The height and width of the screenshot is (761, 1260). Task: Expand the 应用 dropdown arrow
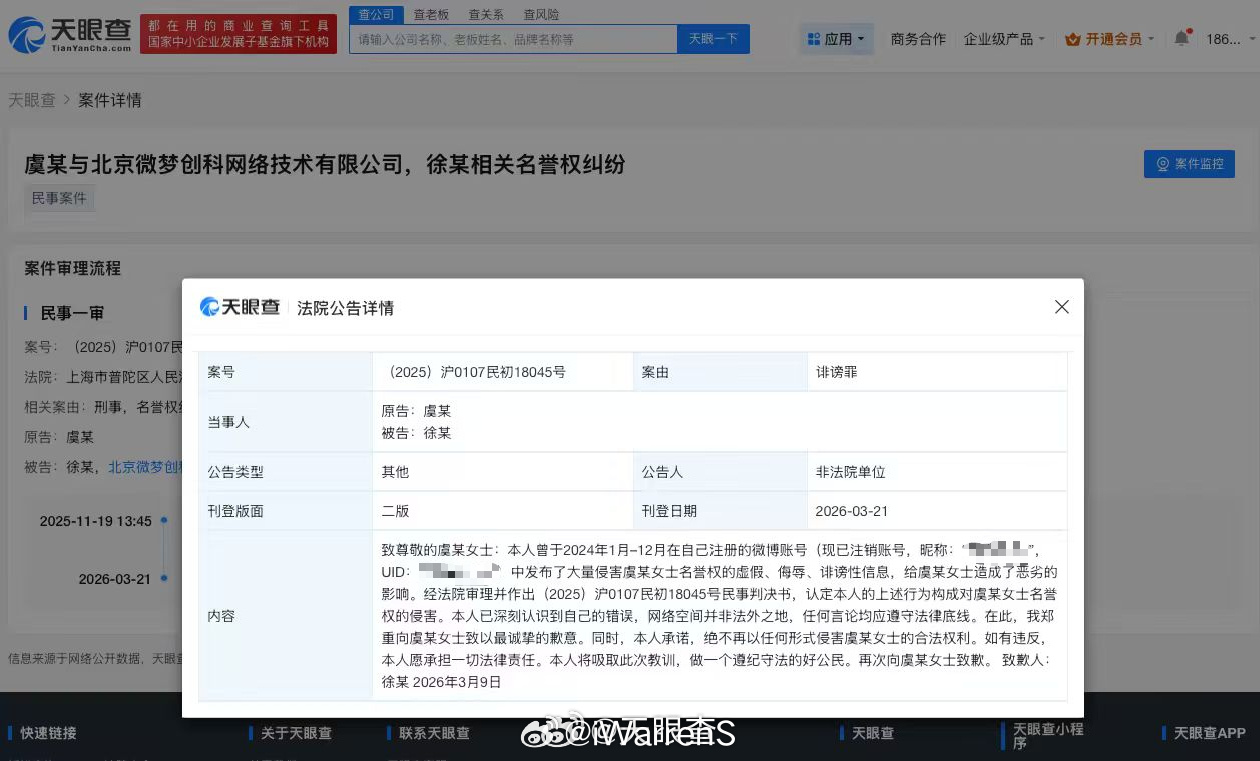tap(859, 38)
